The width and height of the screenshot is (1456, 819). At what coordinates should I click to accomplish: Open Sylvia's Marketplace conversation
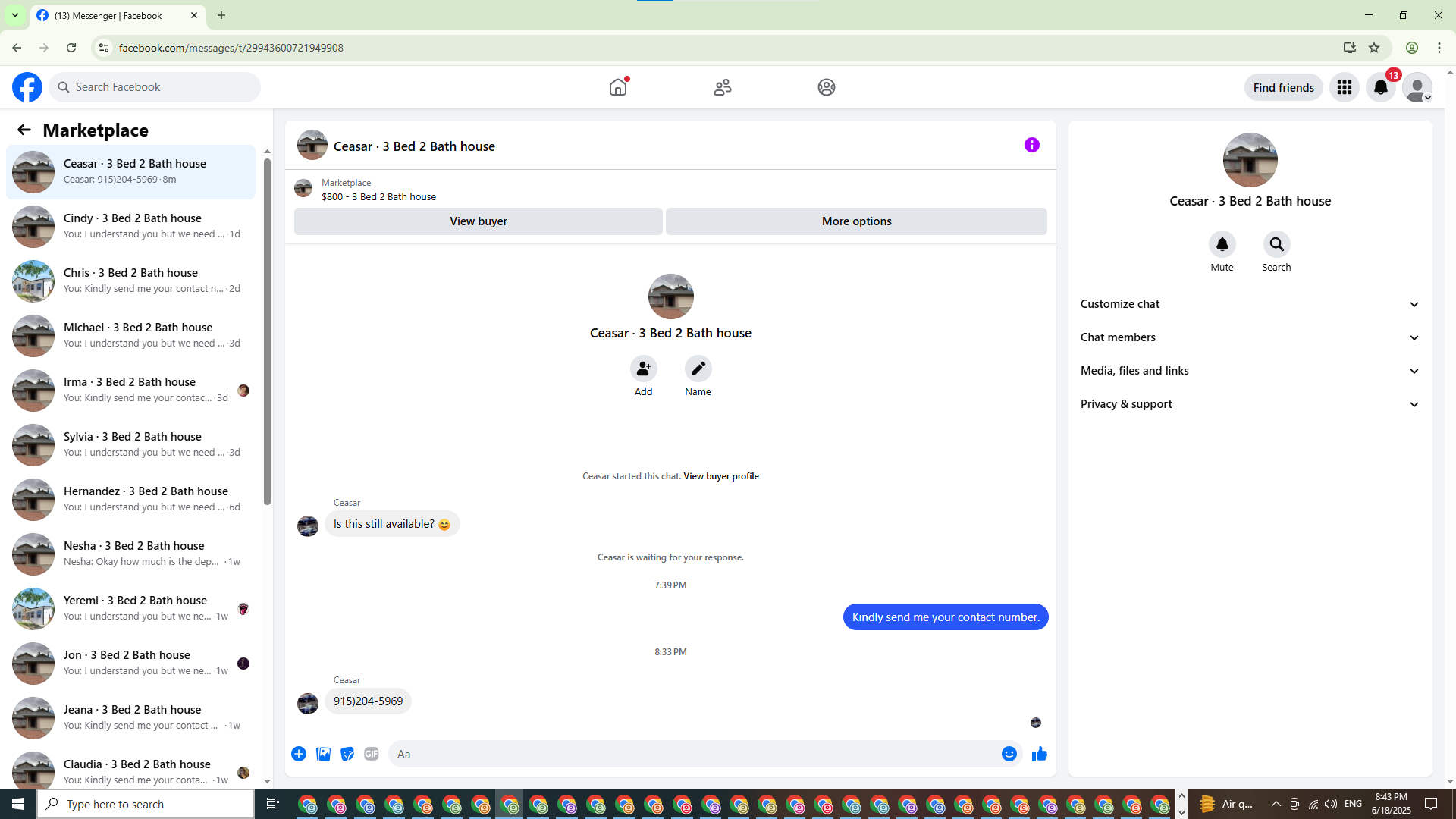pos(130,444)
